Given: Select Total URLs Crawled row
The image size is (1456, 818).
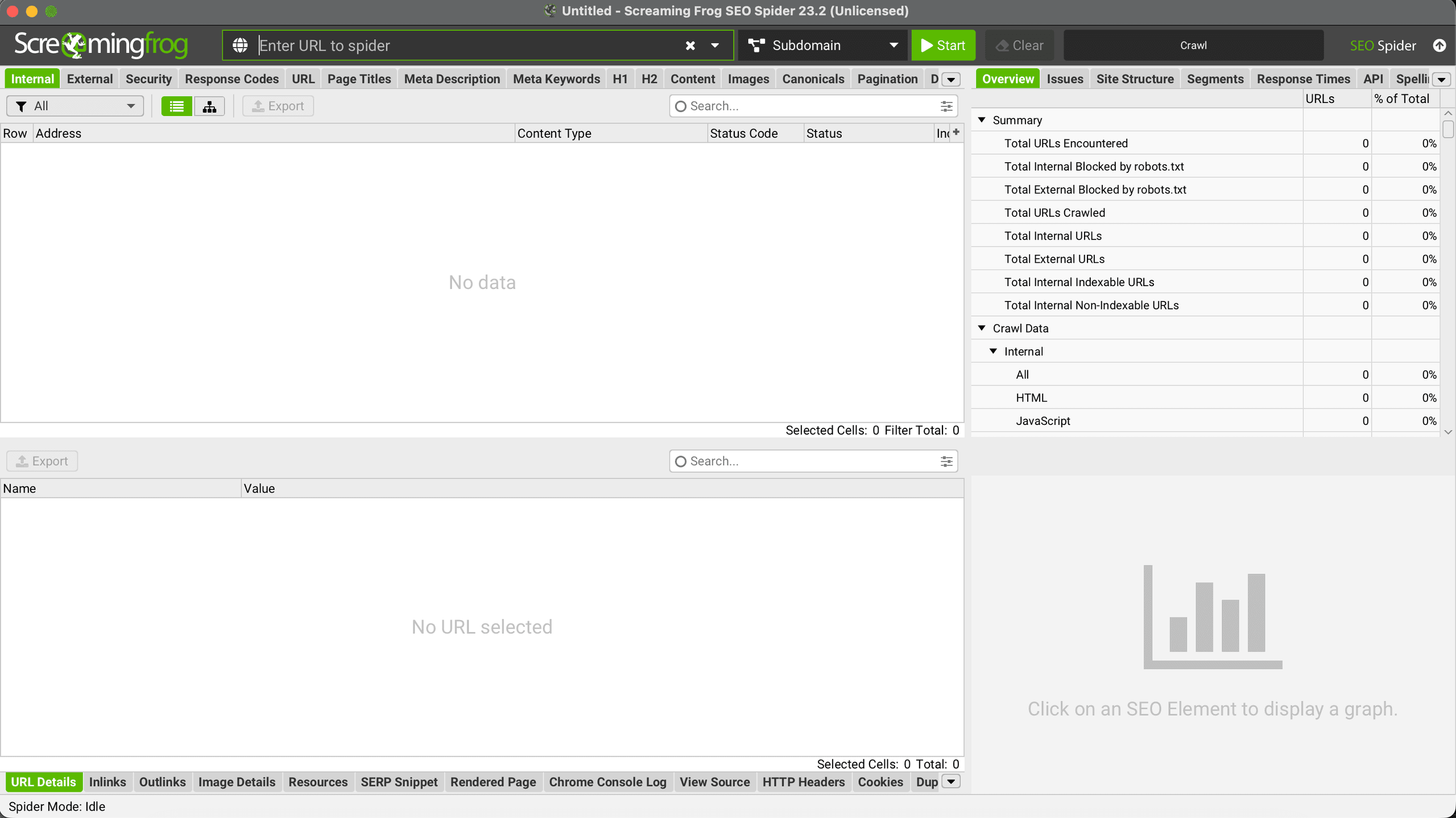Looking at the screenshot, I should (x=1205, y=213).
